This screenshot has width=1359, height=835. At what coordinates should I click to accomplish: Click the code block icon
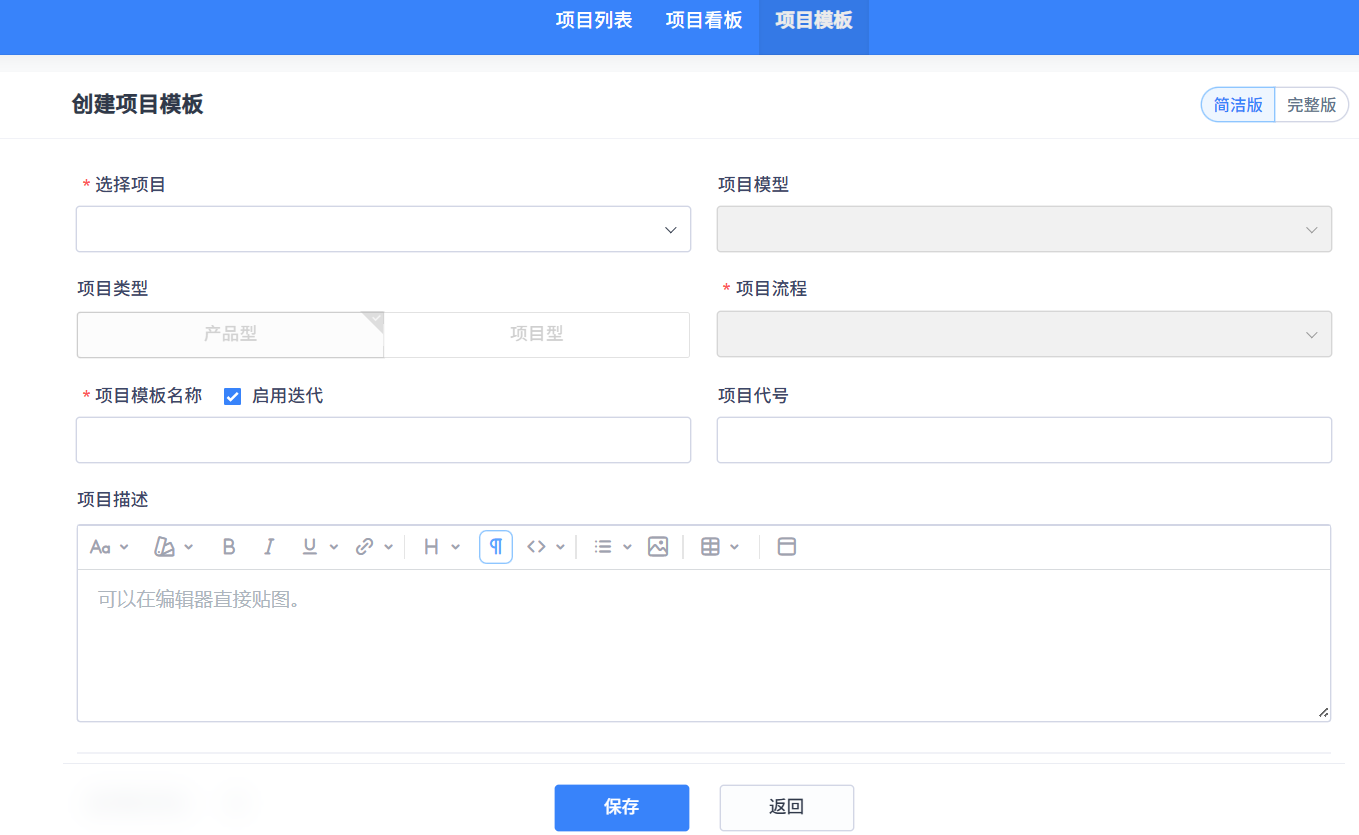point(537,547)
